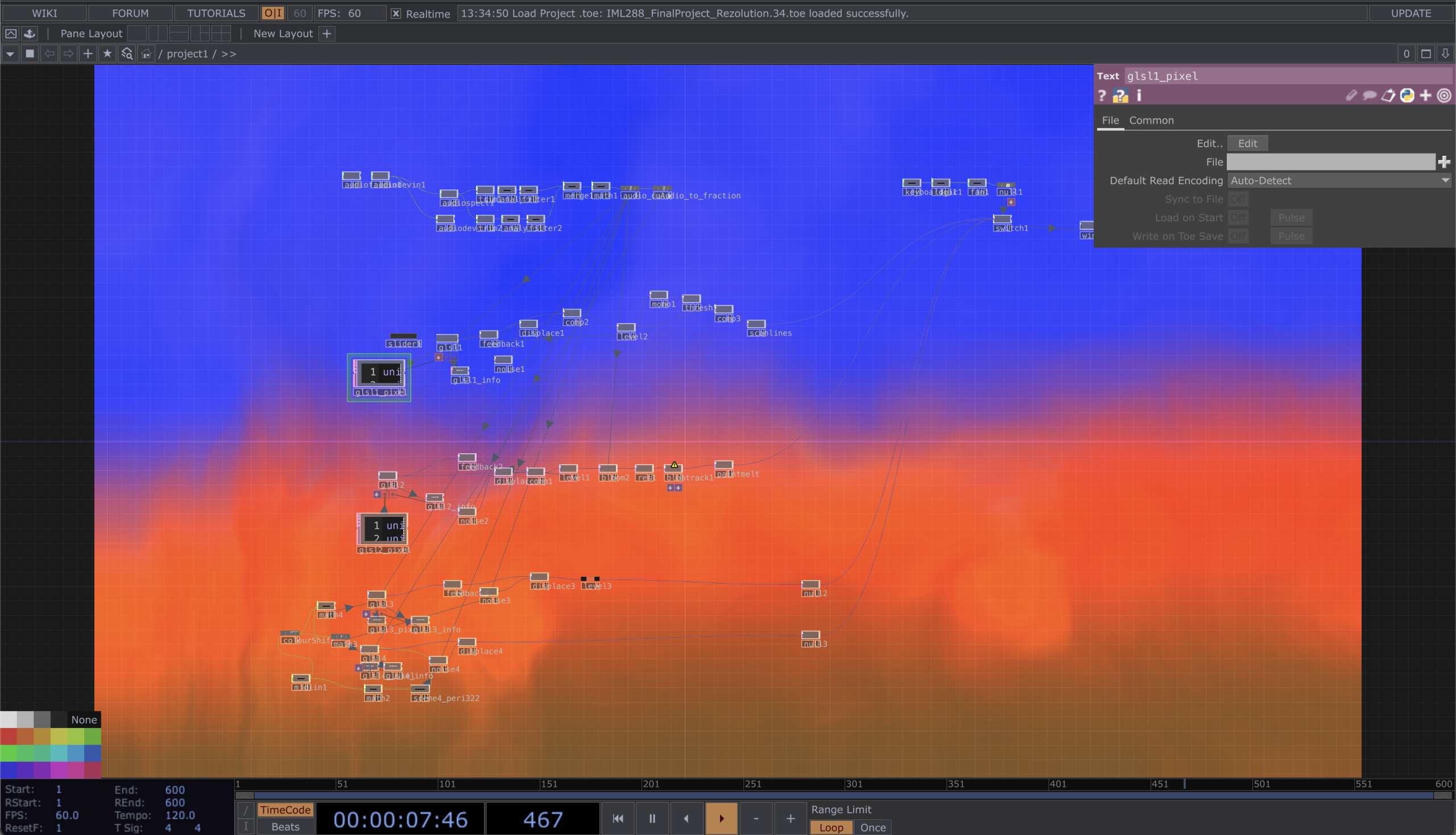Open the Python logo language icon
1456x835 pixels.
pos(1407,96)
